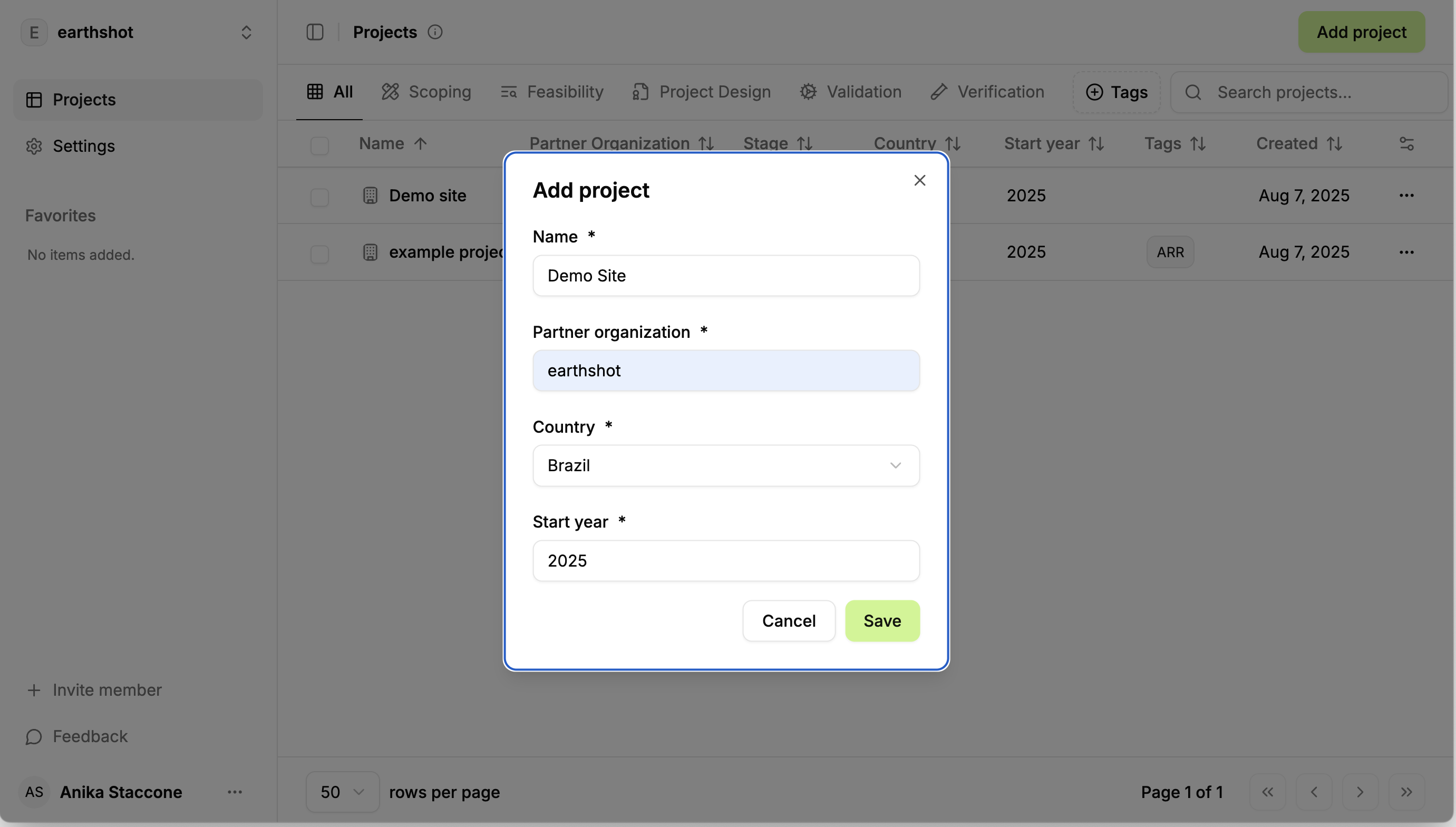
Task: Open the column view options icon
Action: [1406, 144]
